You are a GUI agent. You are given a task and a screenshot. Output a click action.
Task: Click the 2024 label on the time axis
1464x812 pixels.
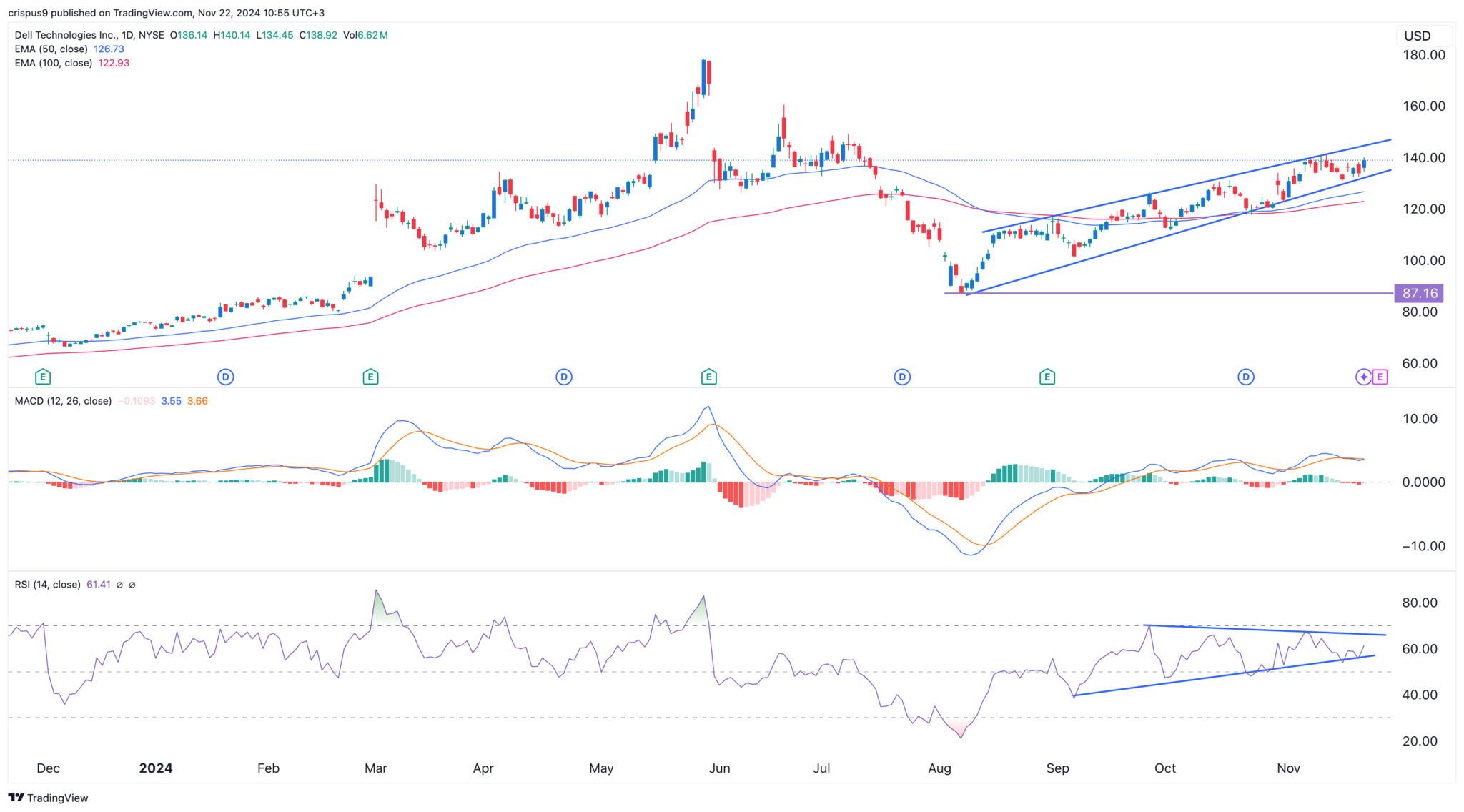[x=156, y=768]
